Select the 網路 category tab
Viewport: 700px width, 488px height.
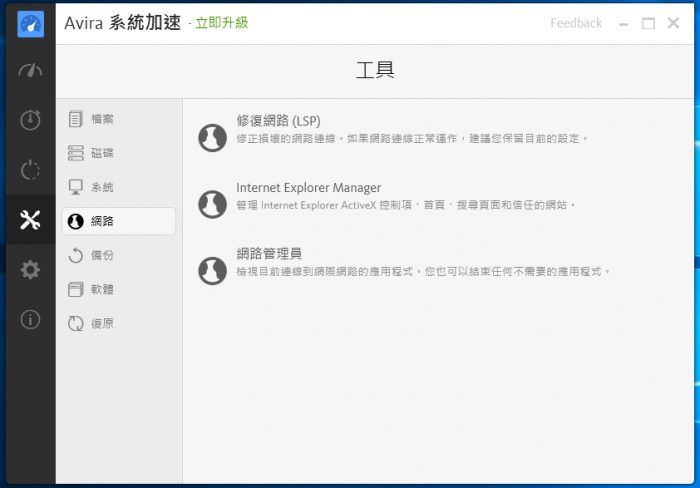(119, 221)
